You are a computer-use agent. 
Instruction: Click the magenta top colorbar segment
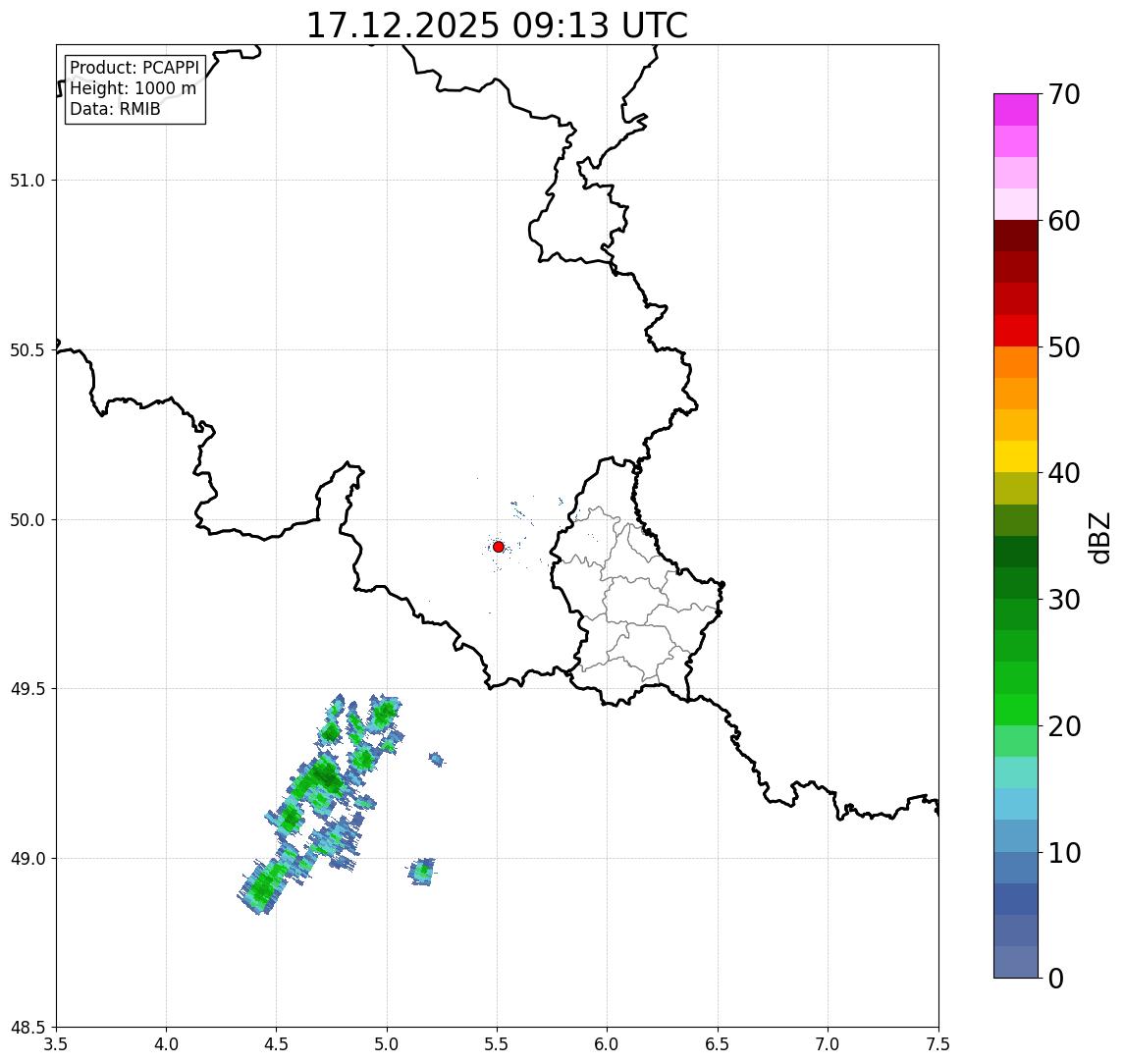[x=1016, y=110]
